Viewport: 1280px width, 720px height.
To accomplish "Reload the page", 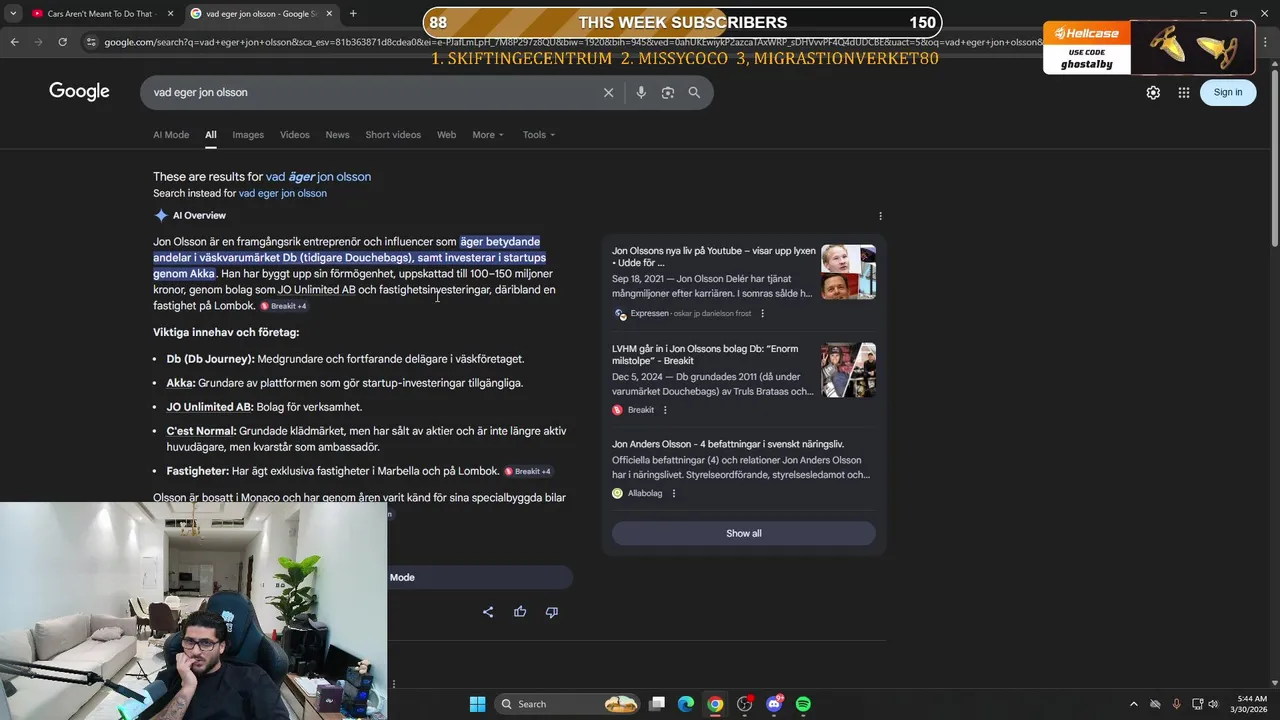I will (x=62, y=42).
